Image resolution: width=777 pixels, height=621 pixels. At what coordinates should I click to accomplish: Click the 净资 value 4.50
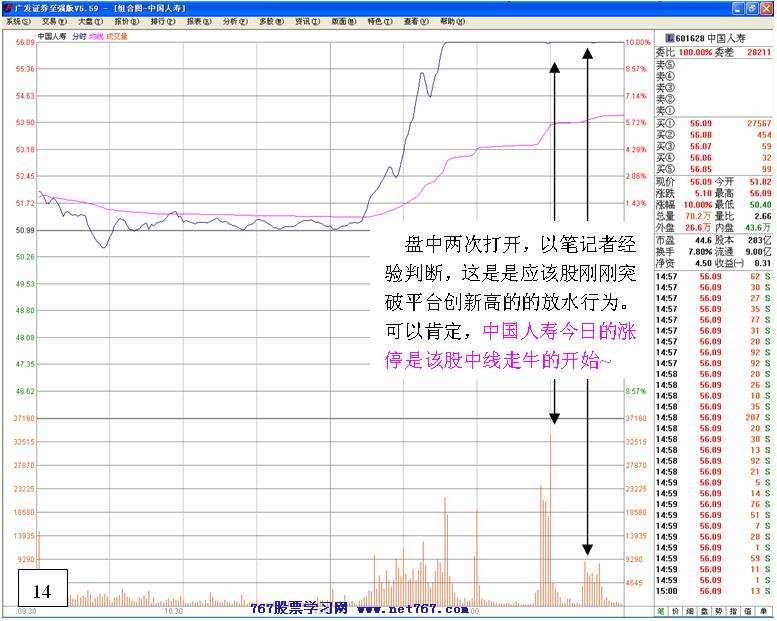coord(704,263)
